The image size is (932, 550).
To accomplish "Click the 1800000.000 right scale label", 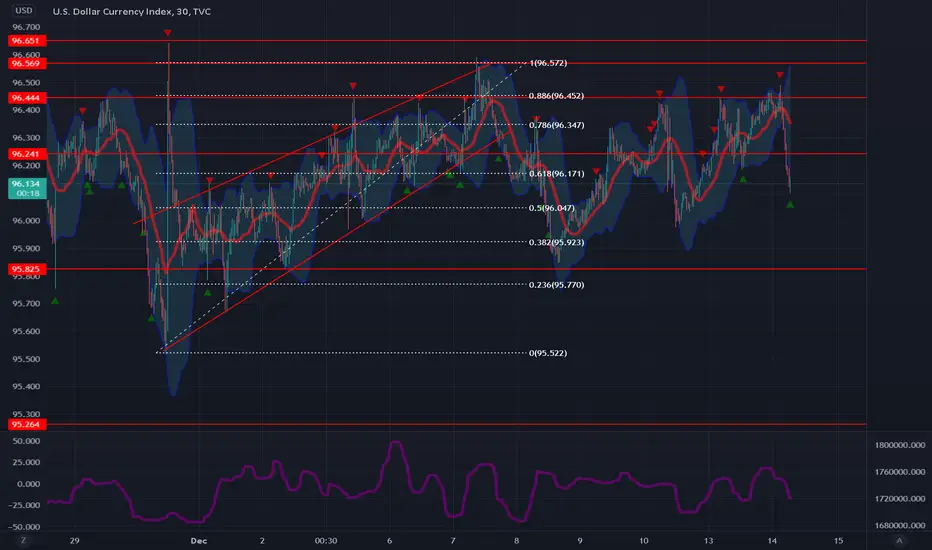I will pos(900,445).
